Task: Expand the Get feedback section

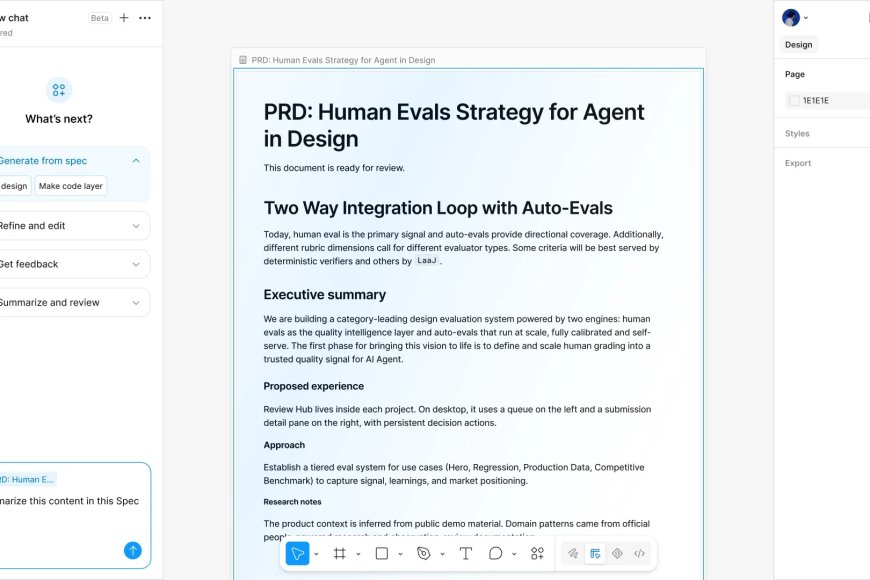Action: pyautogui.click(x=136, y=264)
